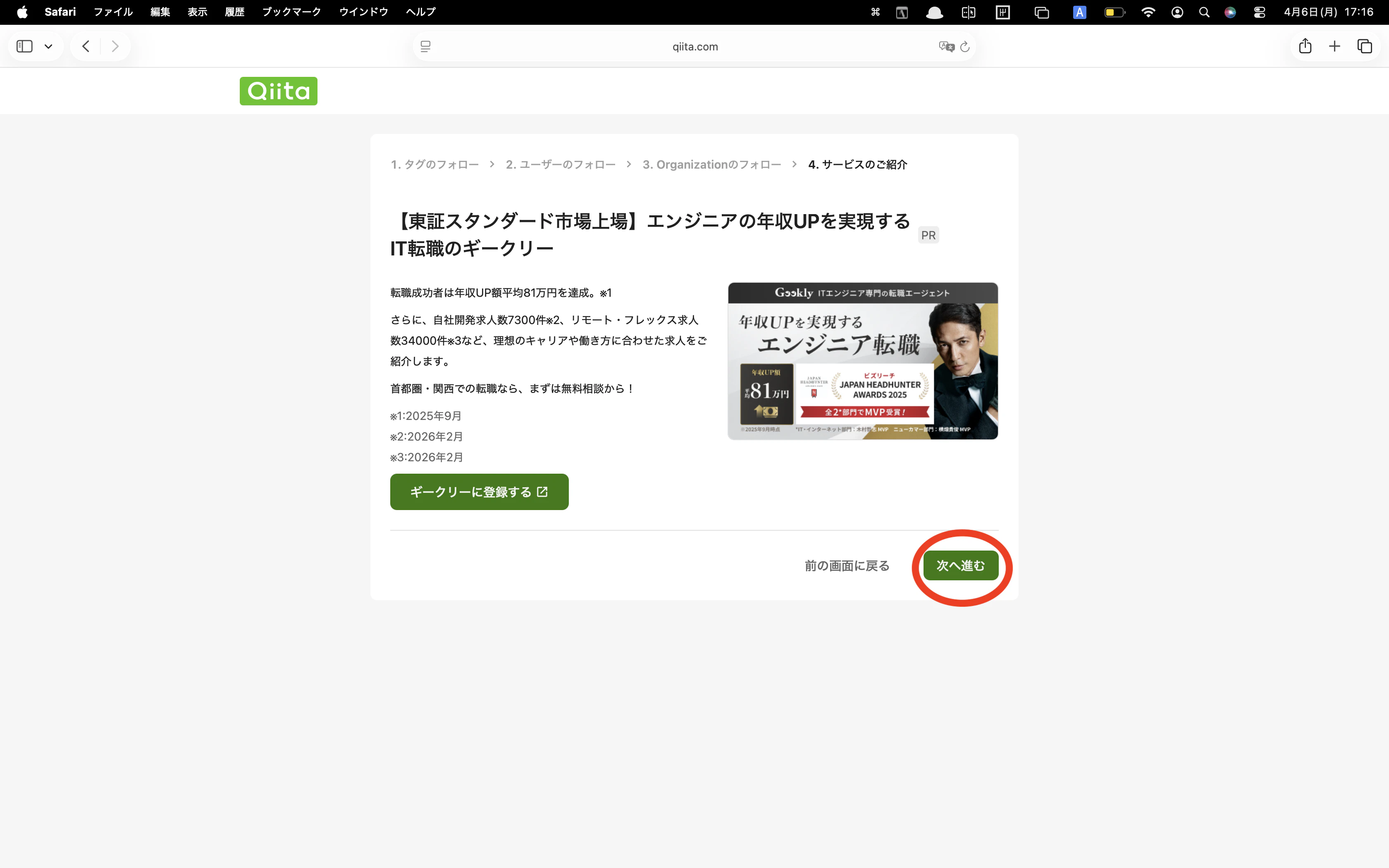Image resolution: width=1389 pixels, height=868 pixels.
Task: Open the stacked windows menu bar icon
Action: pyautogui.click(x=1042, y=12)
